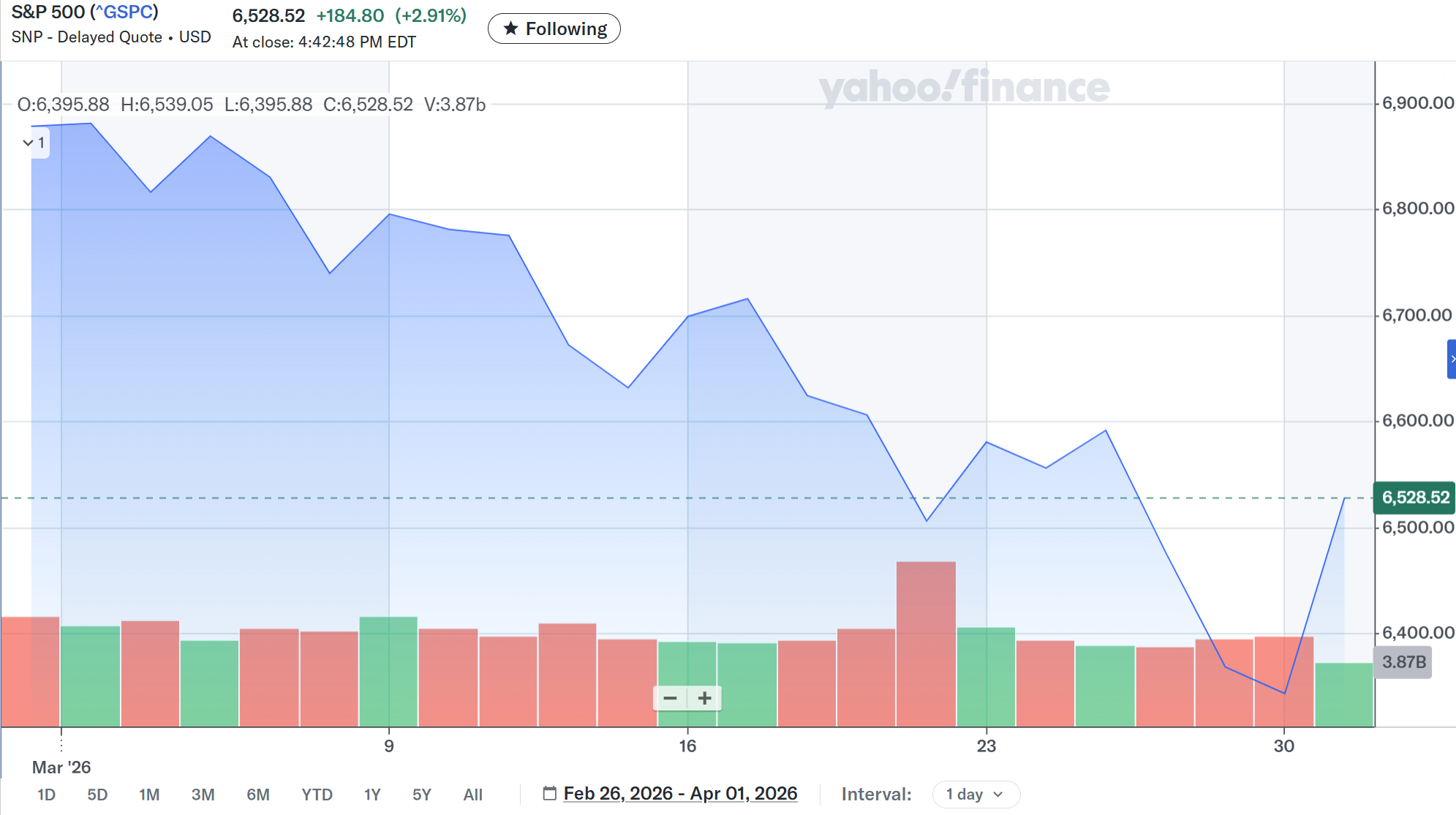Screen dimensions: 1456x815
Task: Switch to 3M time range
Action: tap(203, 795)
